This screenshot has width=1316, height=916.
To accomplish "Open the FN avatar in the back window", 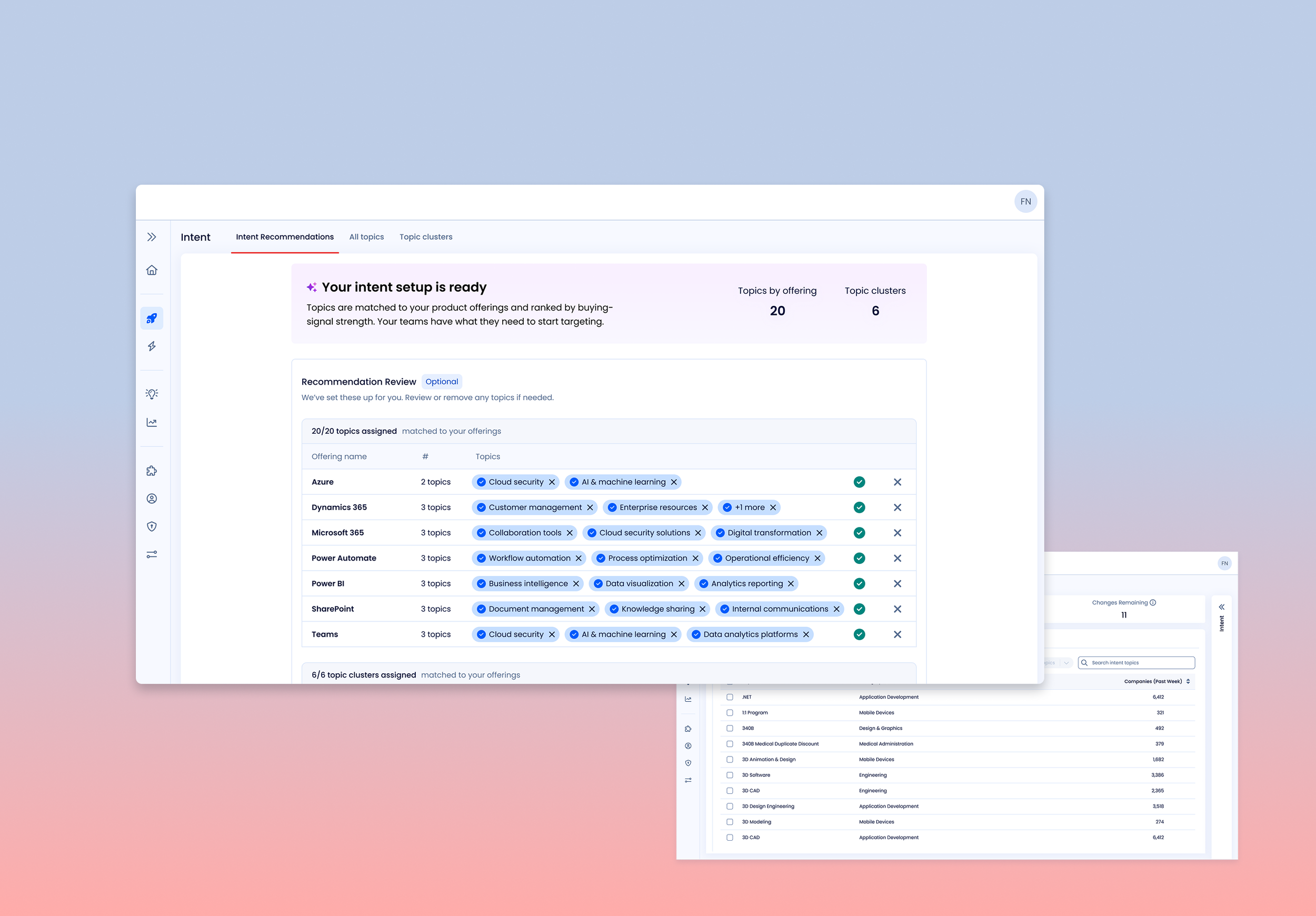I will click(x=1224, y=563).
